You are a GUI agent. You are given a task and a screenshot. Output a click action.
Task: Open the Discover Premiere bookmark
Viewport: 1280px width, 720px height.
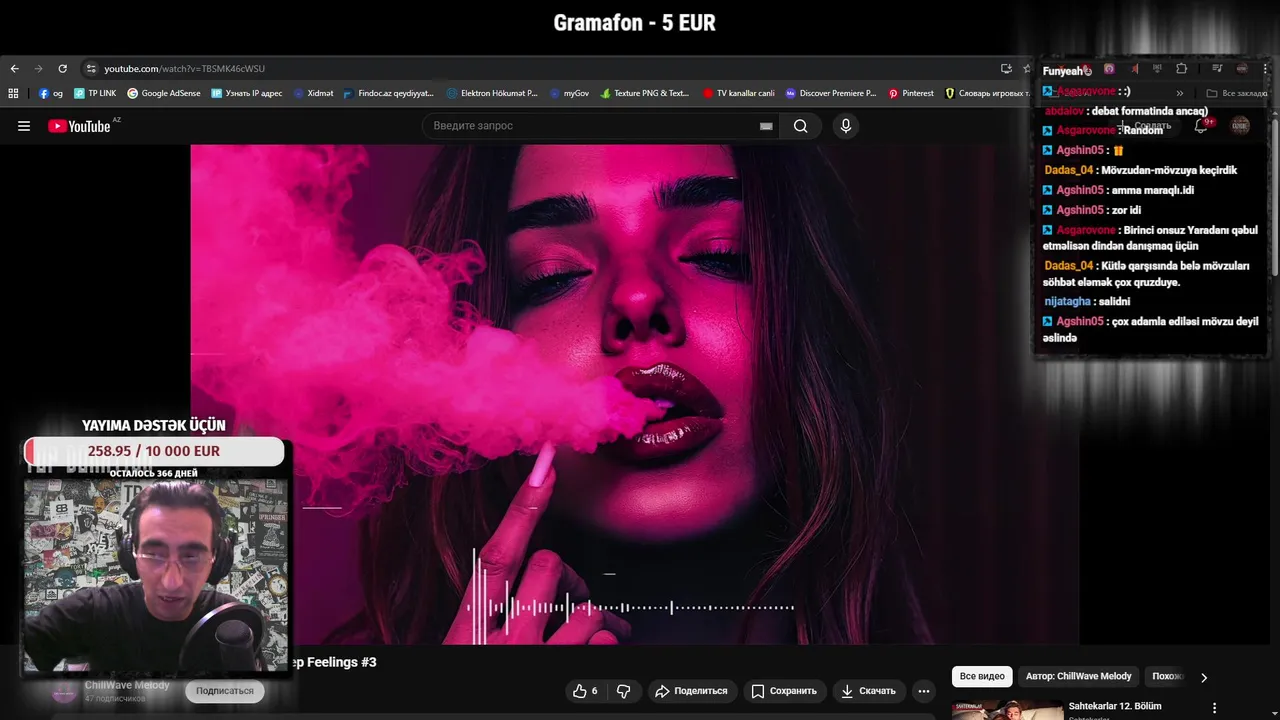pyautogui.click(x=830, y=93)
